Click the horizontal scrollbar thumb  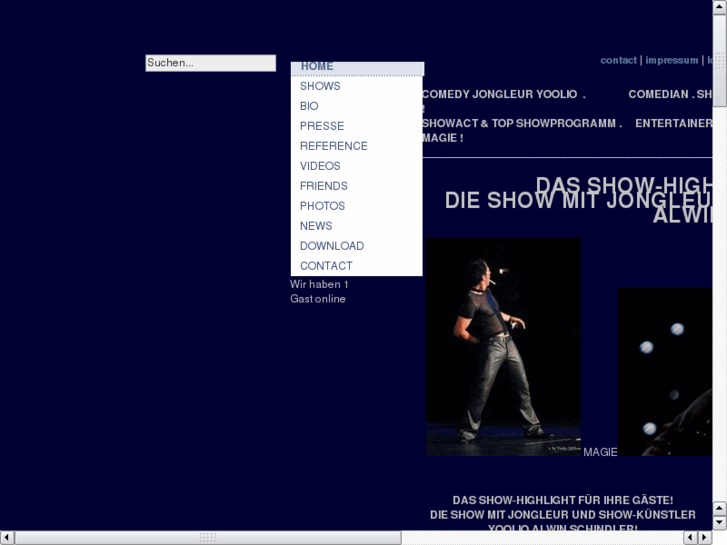pos(208,538)
